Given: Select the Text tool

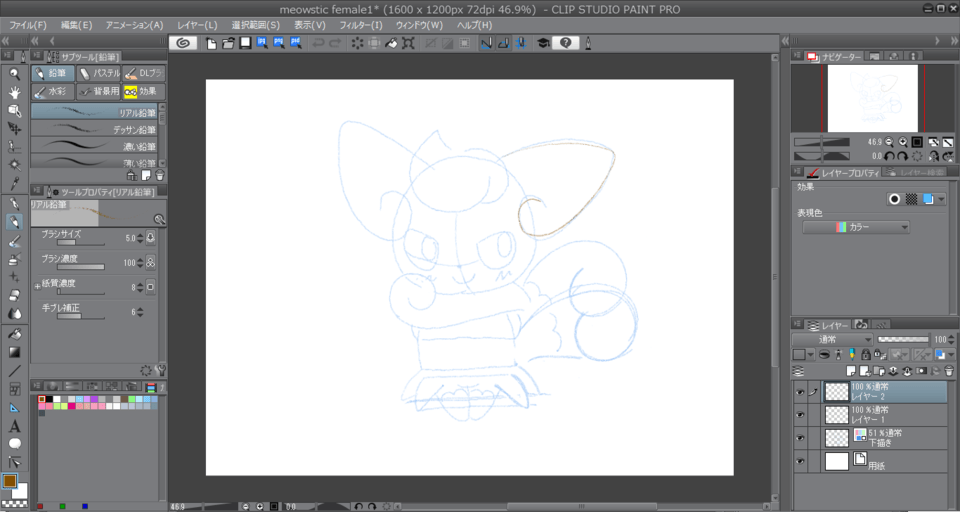Looking at the screenshot, I should 15,426.
